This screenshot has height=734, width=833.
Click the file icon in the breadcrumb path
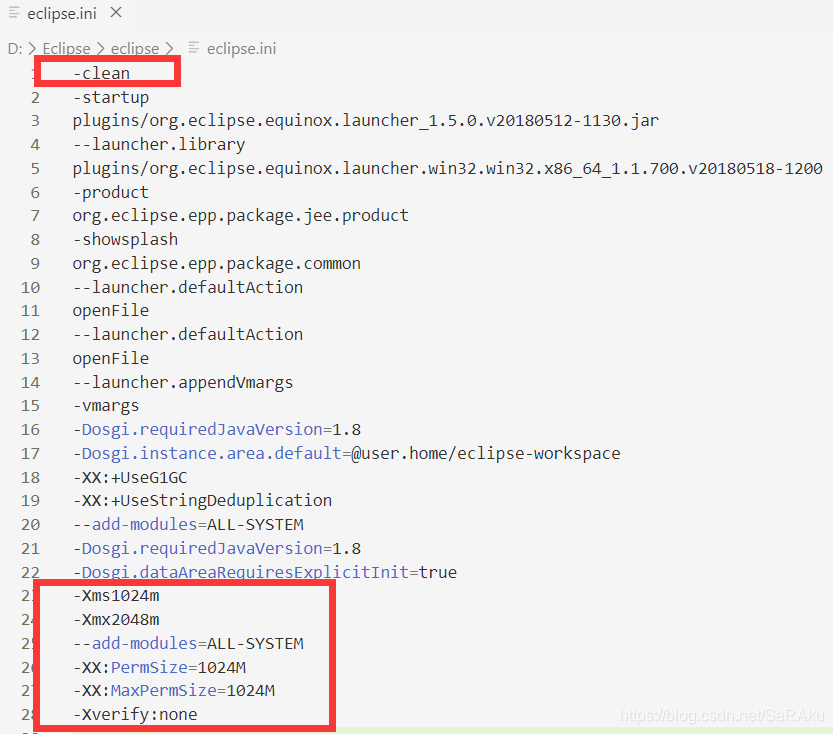pos(193,48)
